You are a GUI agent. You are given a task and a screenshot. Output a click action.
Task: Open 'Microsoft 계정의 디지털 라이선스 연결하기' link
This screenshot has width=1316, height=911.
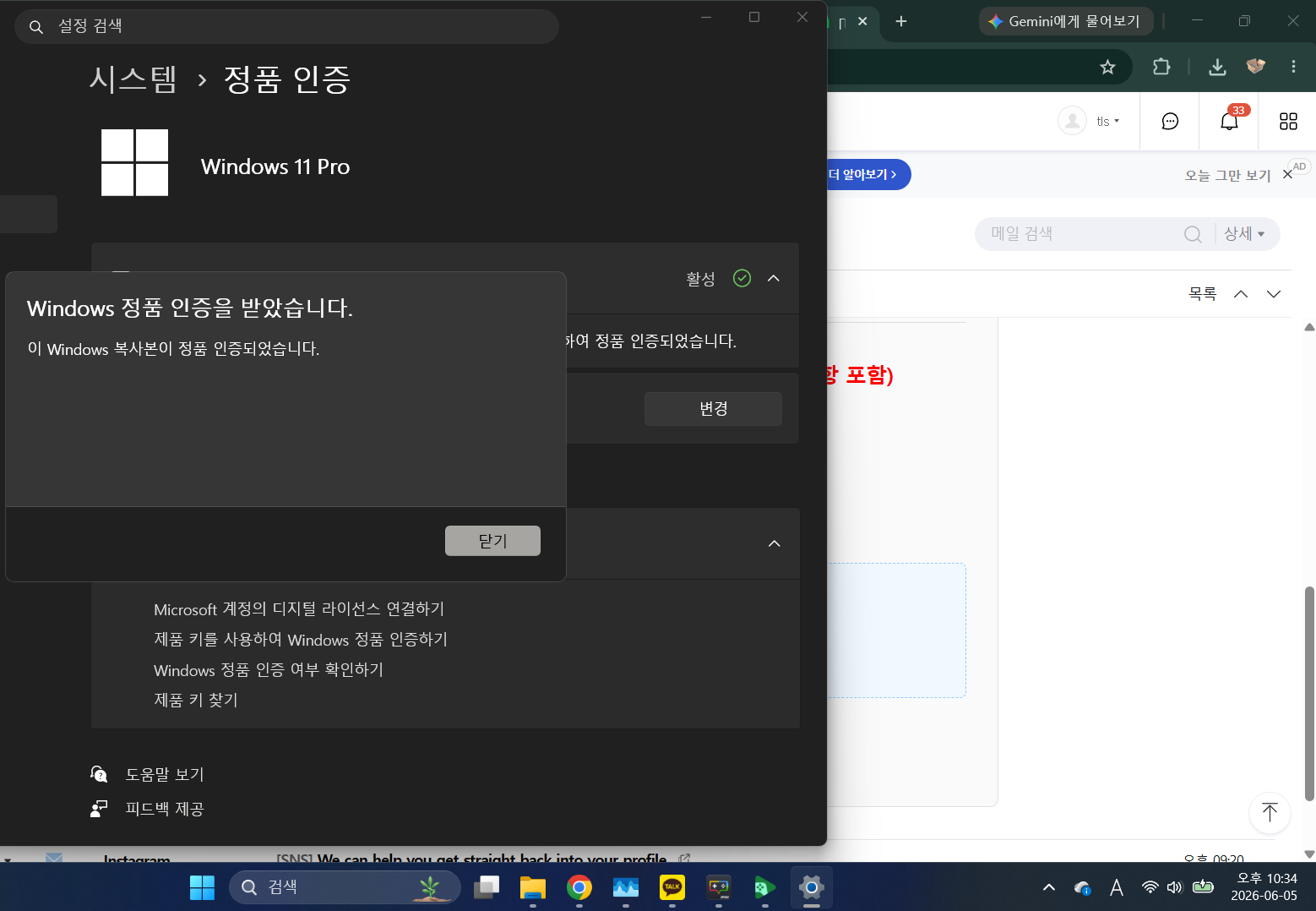[299, 609]
